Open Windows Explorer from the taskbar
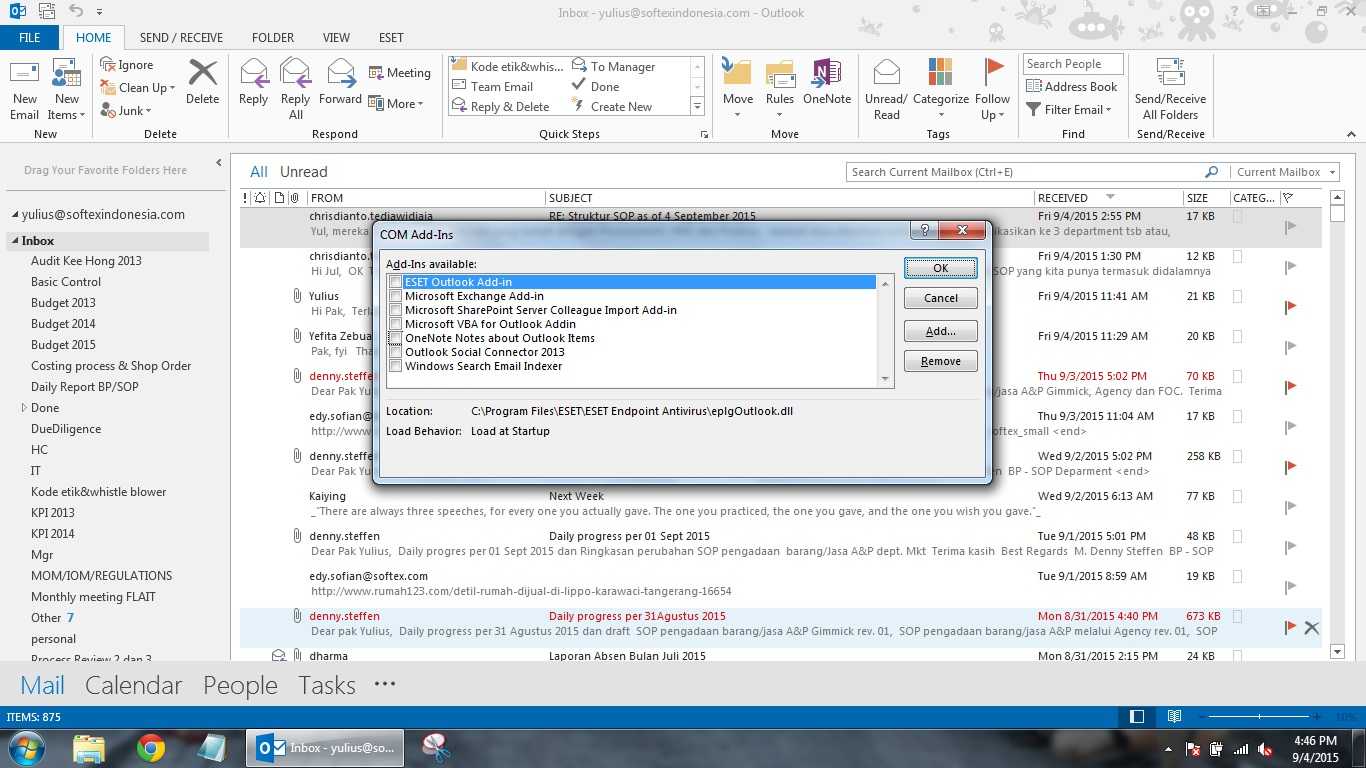This screenshot has height=768, width=1366. tap(89, 747)
